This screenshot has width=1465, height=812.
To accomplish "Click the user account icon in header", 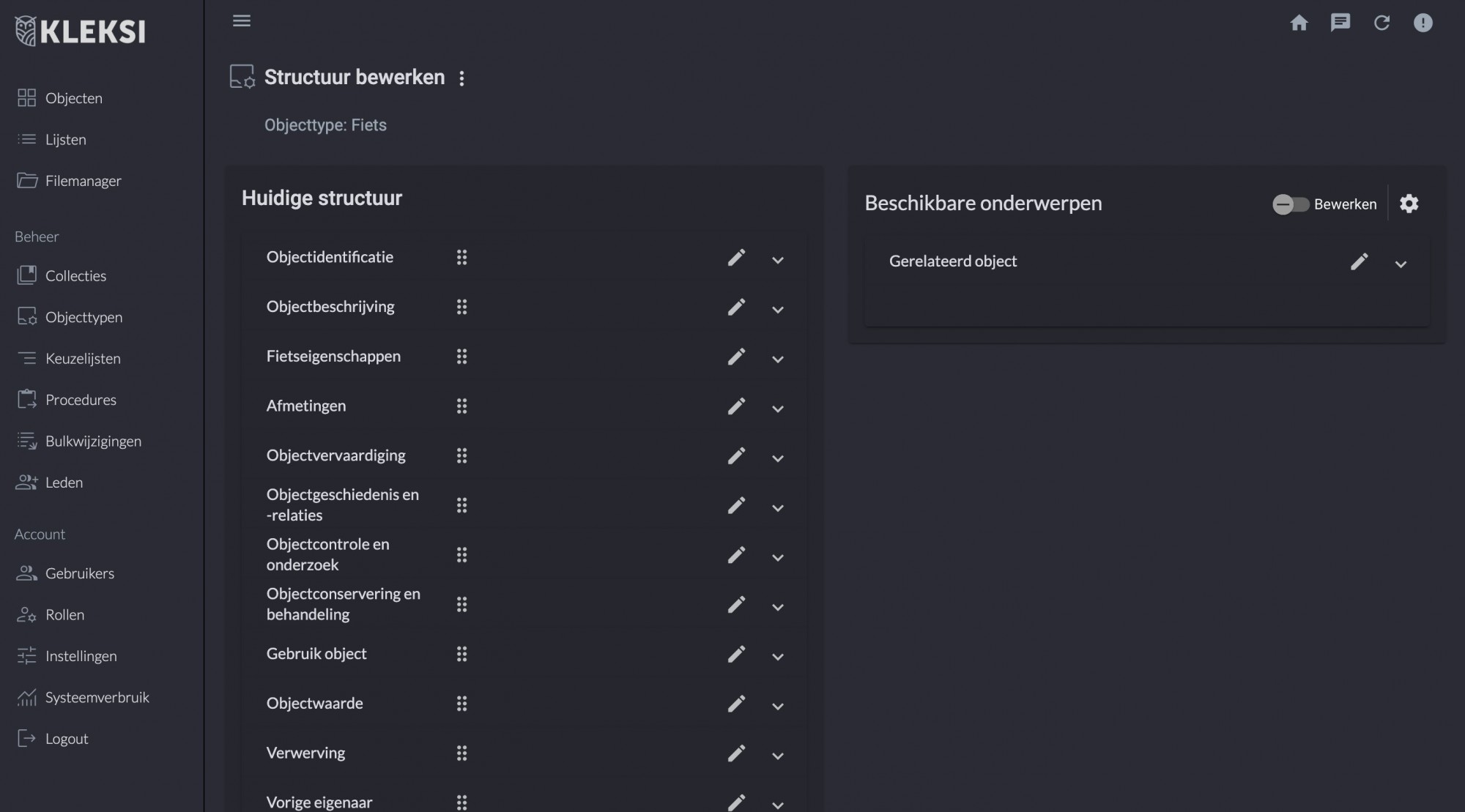I will point(1422,22).
